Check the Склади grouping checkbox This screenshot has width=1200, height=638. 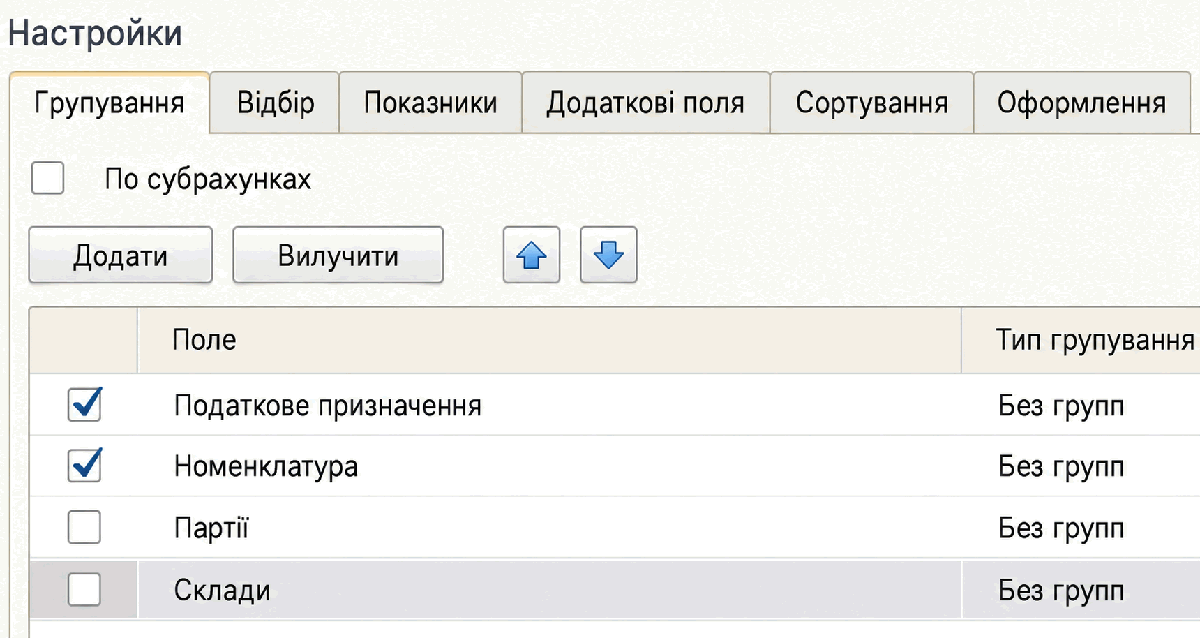pyautogui.click(x=84, y=590)
